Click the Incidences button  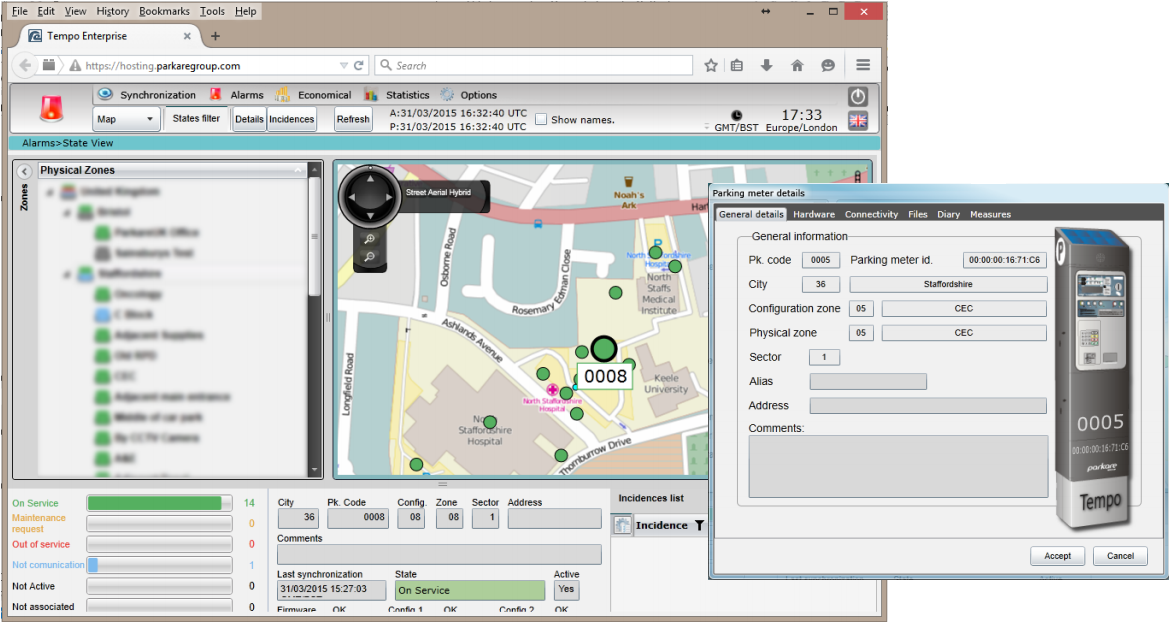292,119
